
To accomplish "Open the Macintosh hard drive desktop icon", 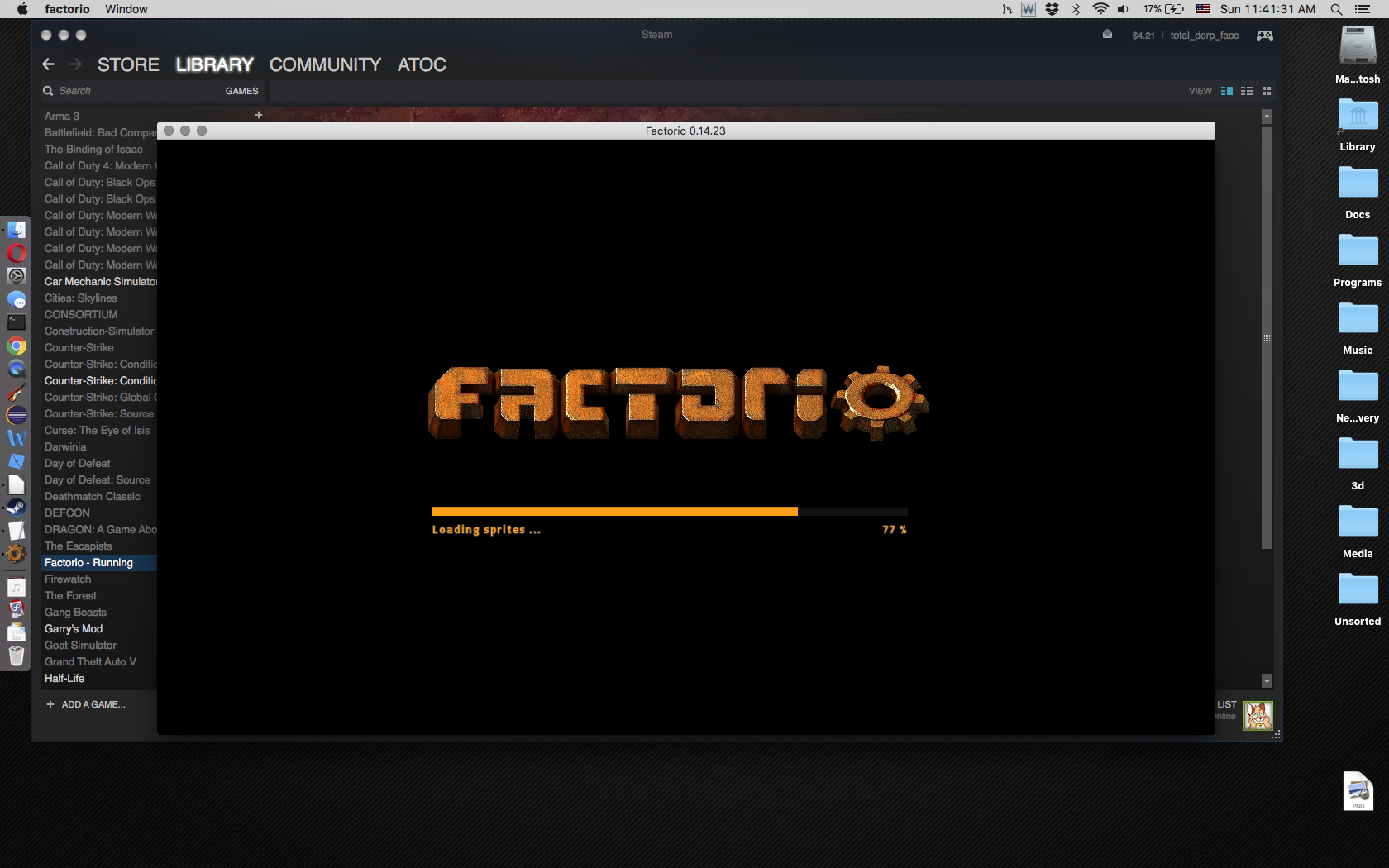I will click(x=1358, y=45).
